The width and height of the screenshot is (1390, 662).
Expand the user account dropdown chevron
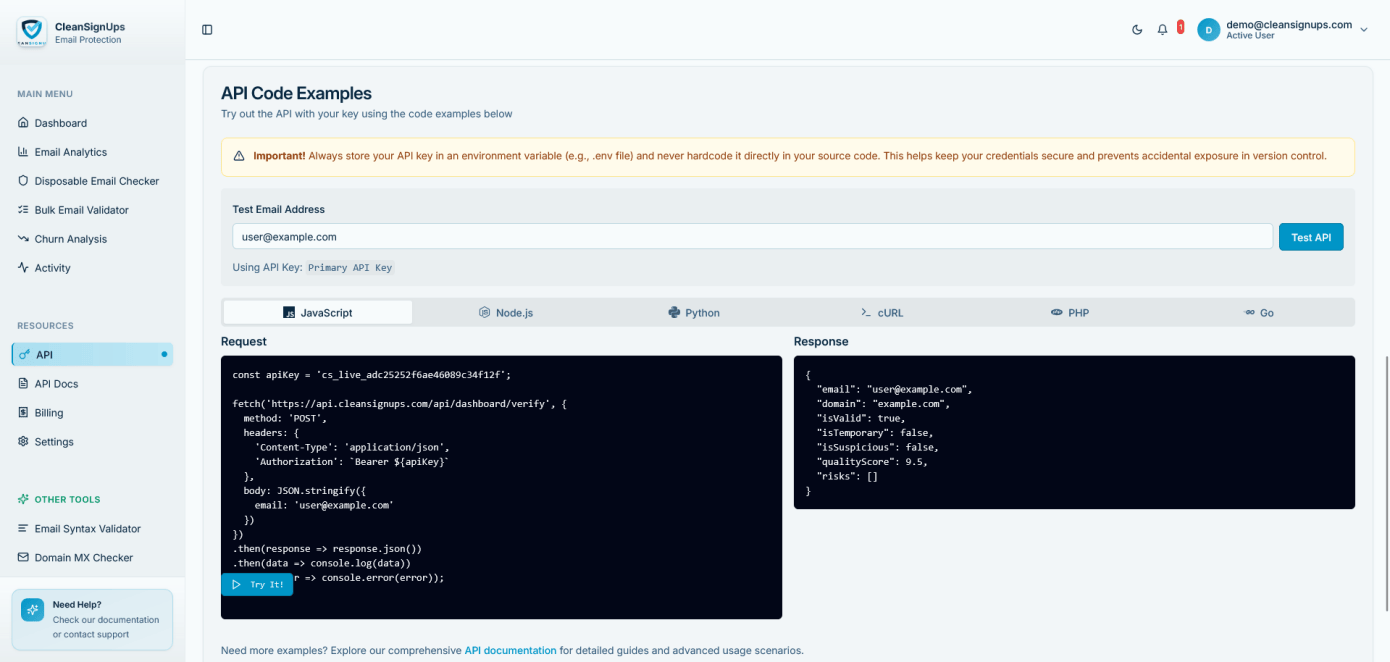pyautogui.click(x=1363, y=30)
